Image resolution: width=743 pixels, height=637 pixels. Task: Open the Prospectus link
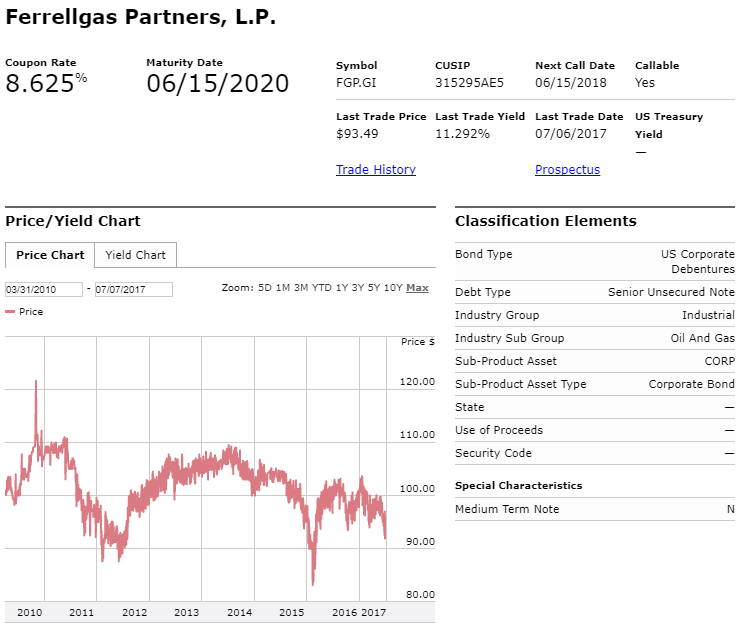(567, 170)
